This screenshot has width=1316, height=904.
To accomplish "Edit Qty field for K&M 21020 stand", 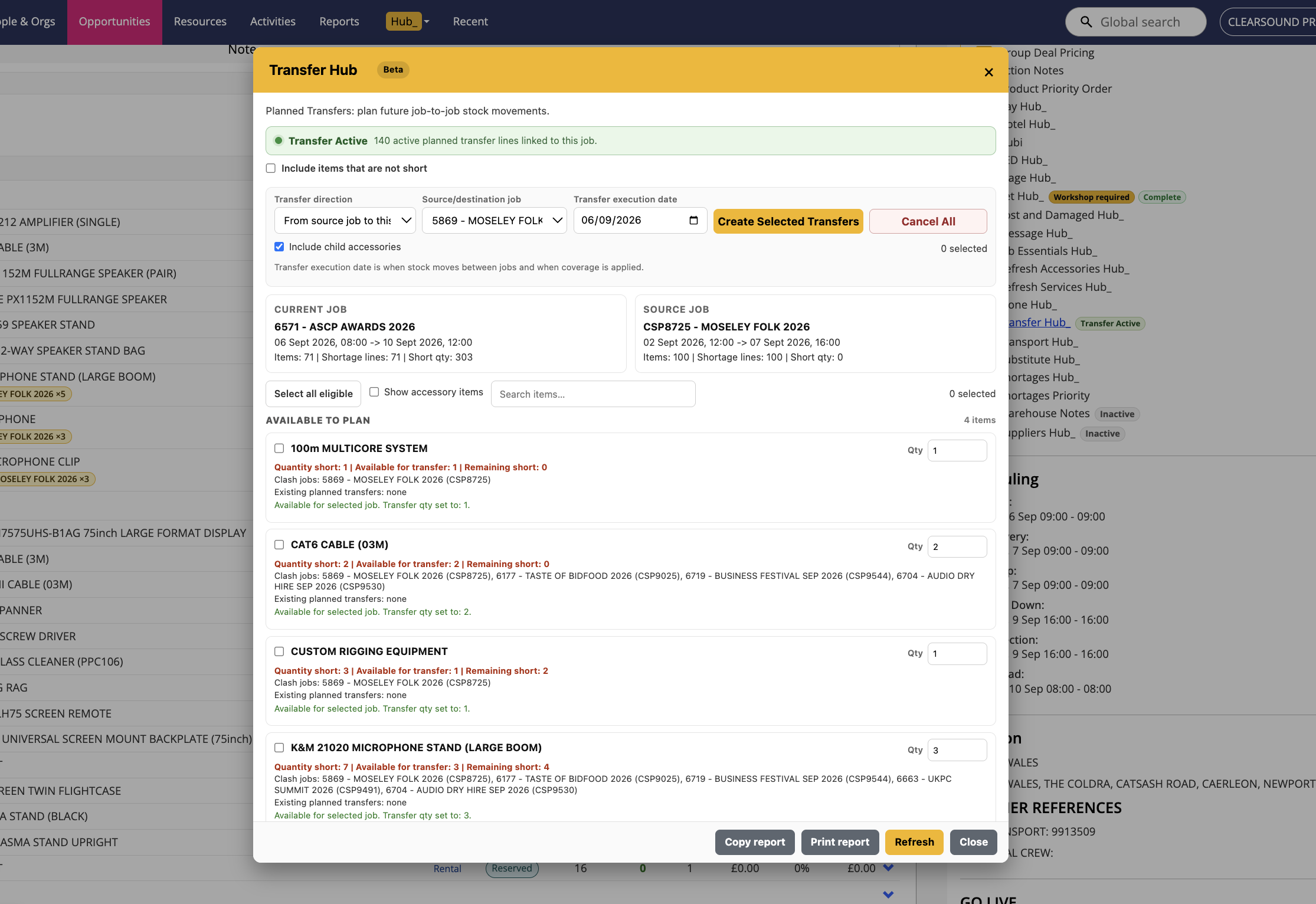I will tap(957, 750).
